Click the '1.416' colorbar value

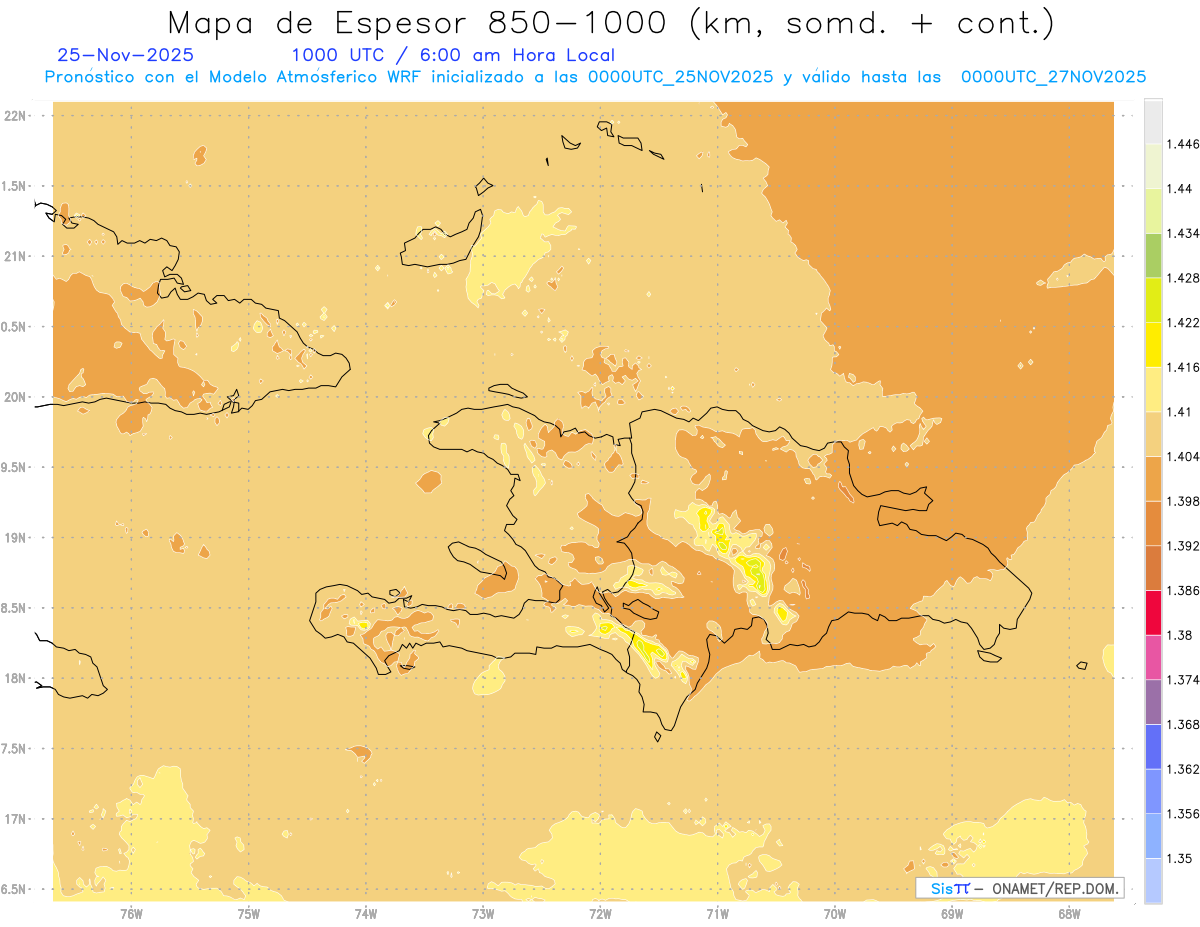[x=1183, y=367]
